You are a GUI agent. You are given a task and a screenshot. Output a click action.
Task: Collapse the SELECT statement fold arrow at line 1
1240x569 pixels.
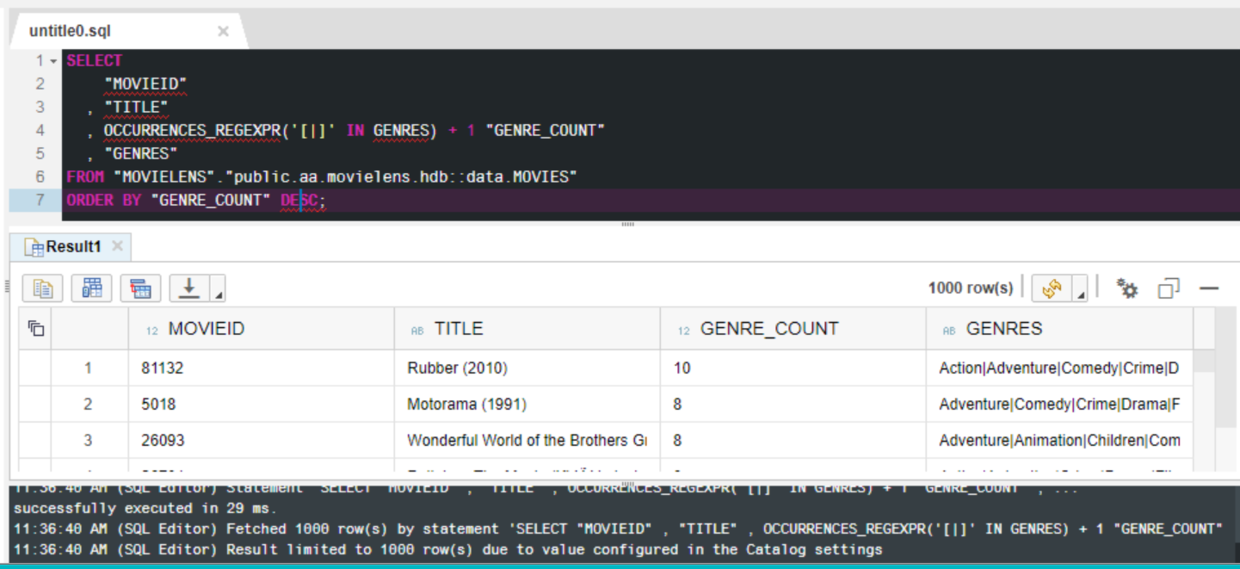click(x=53, y=61)
